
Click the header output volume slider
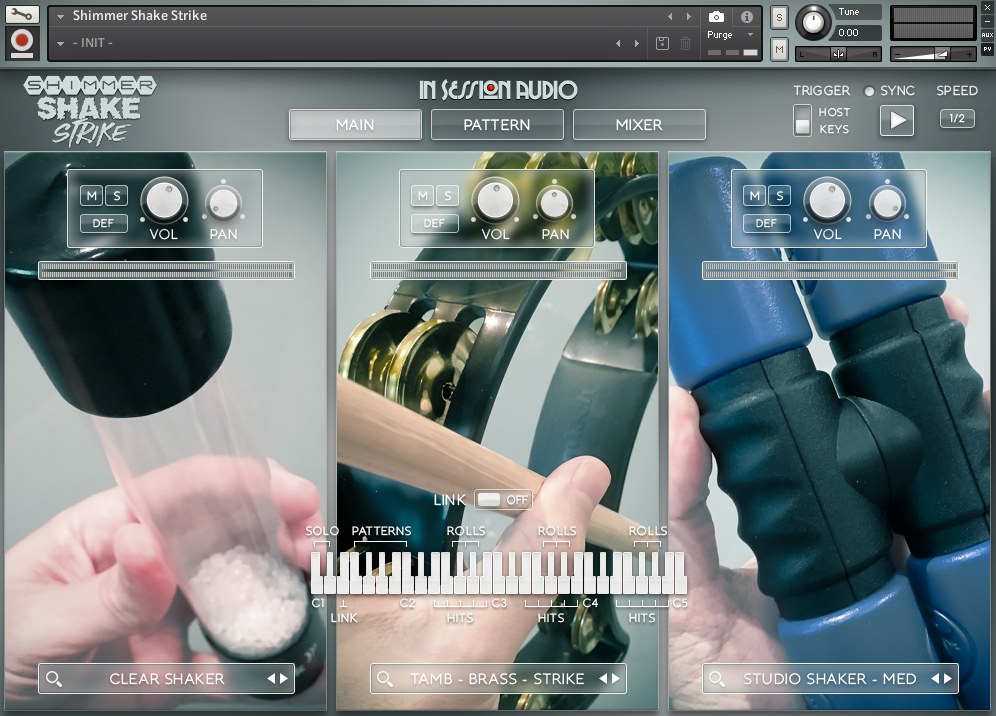click(x=932, y=55)
